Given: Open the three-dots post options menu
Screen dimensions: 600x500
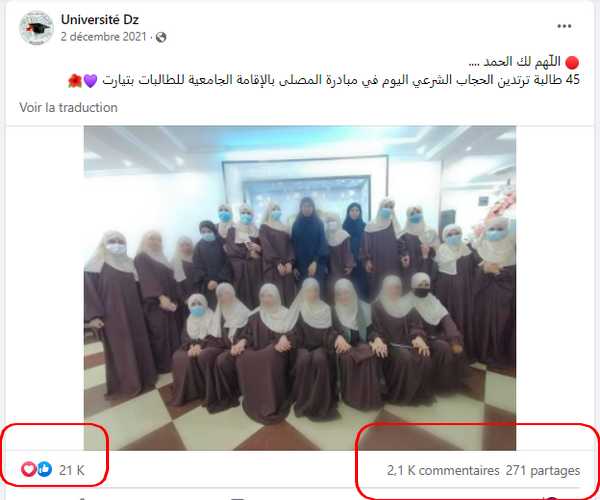Looking at the screenshot, I should click(x=564, y=26).
